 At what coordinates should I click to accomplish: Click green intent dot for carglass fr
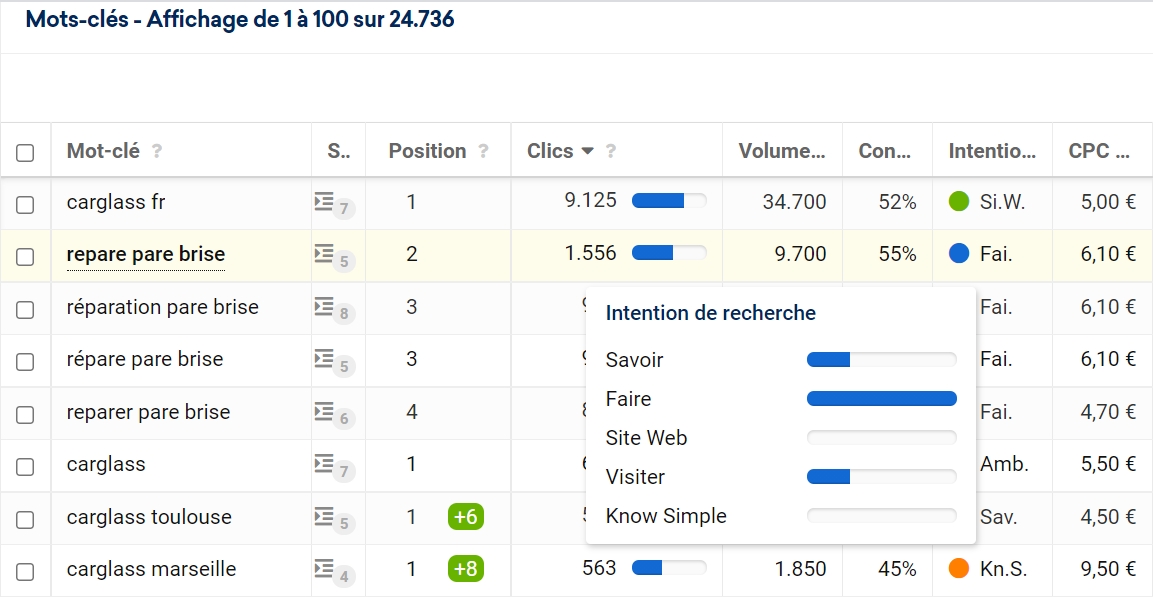click(959, 201)
